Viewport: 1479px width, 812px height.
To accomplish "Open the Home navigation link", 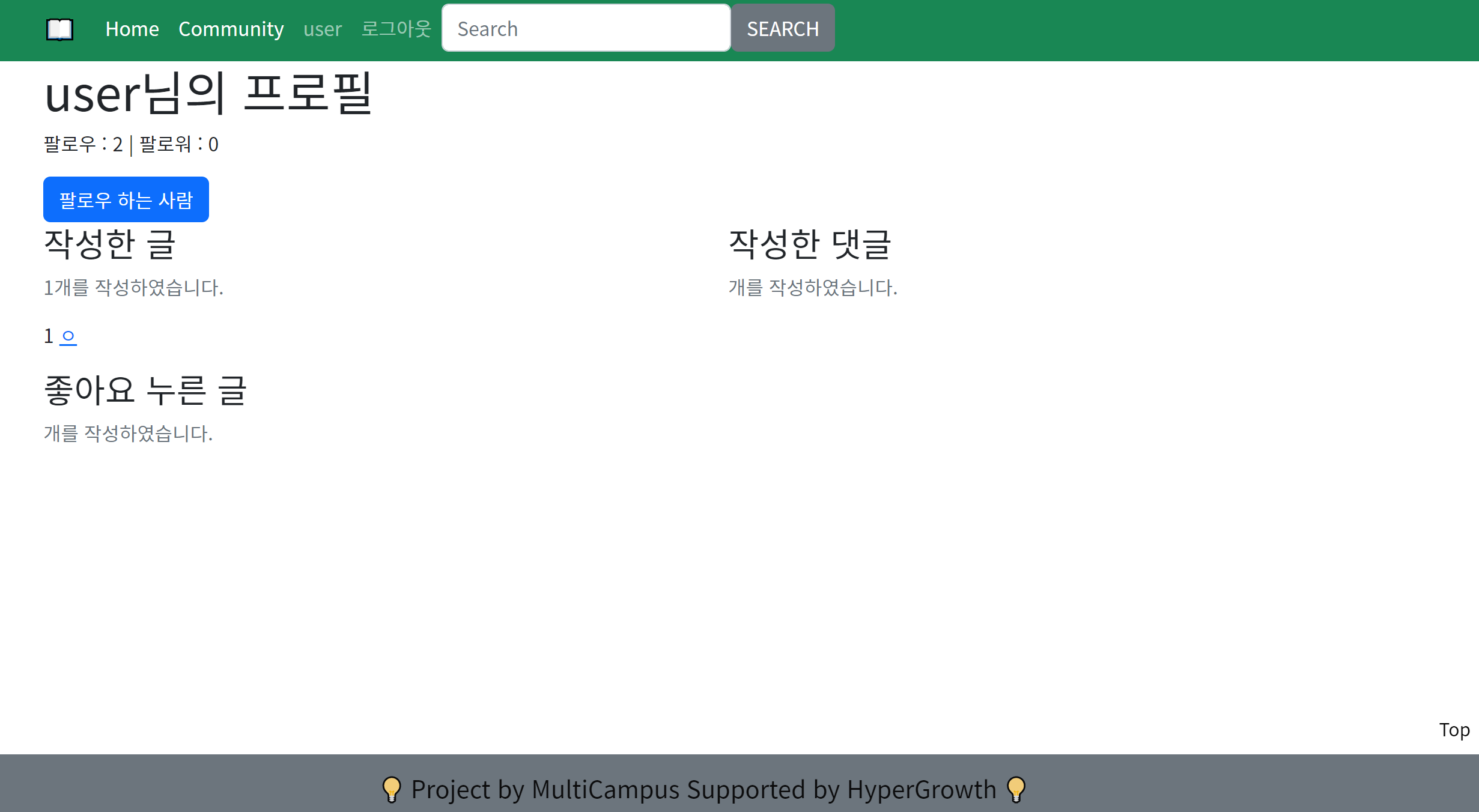I will (132, 29).
